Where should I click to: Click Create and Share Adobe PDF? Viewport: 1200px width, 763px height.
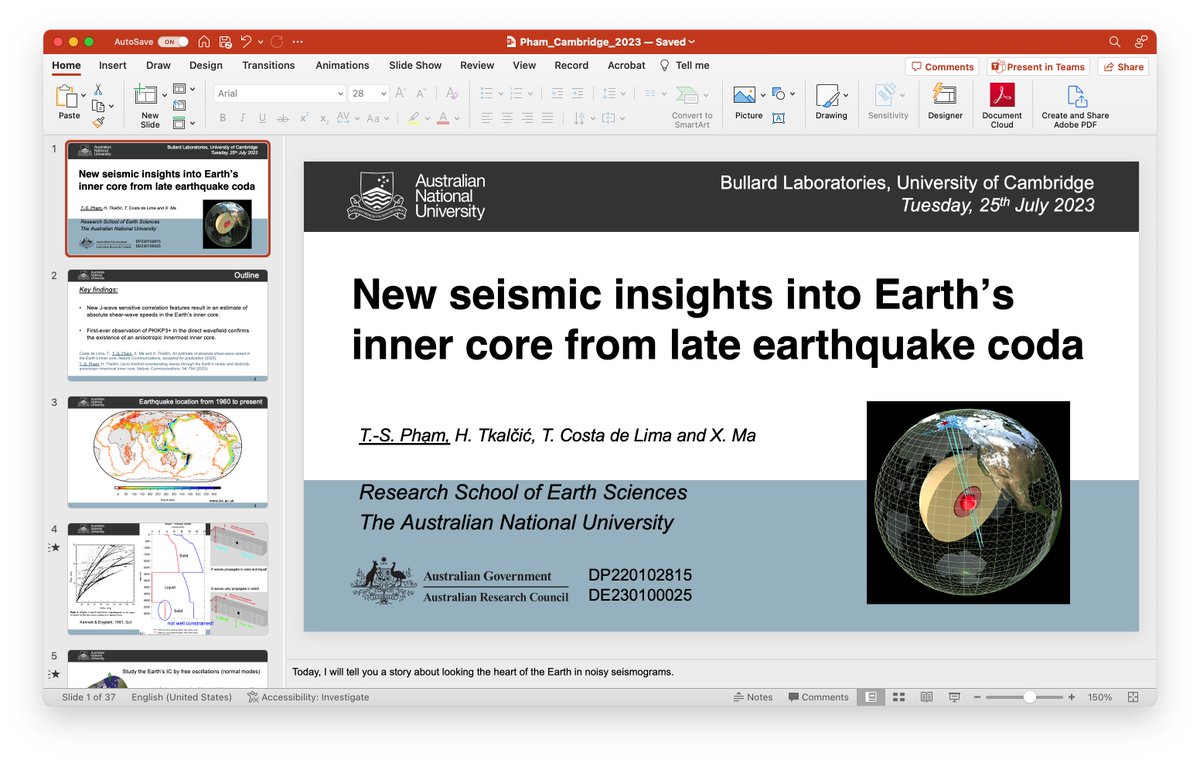[1075, 106]
